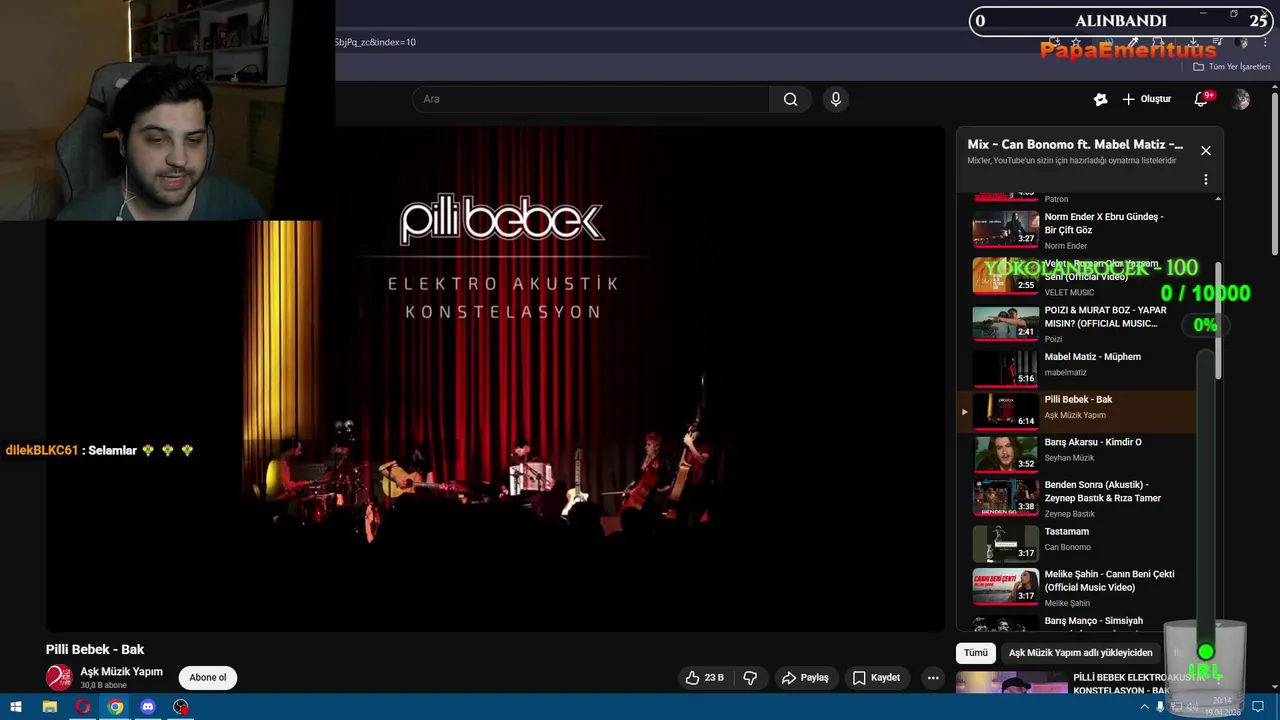Dislike the Pilli Bebek video

click(750, 677)
